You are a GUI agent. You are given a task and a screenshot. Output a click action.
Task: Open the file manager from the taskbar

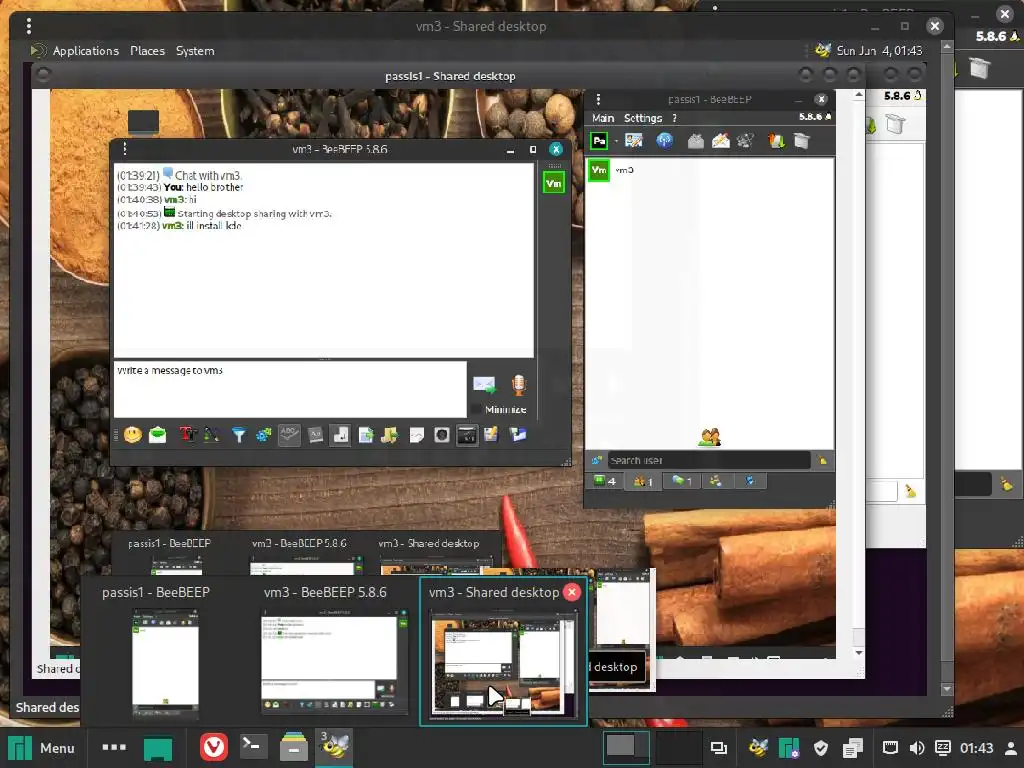pos(294,747)
